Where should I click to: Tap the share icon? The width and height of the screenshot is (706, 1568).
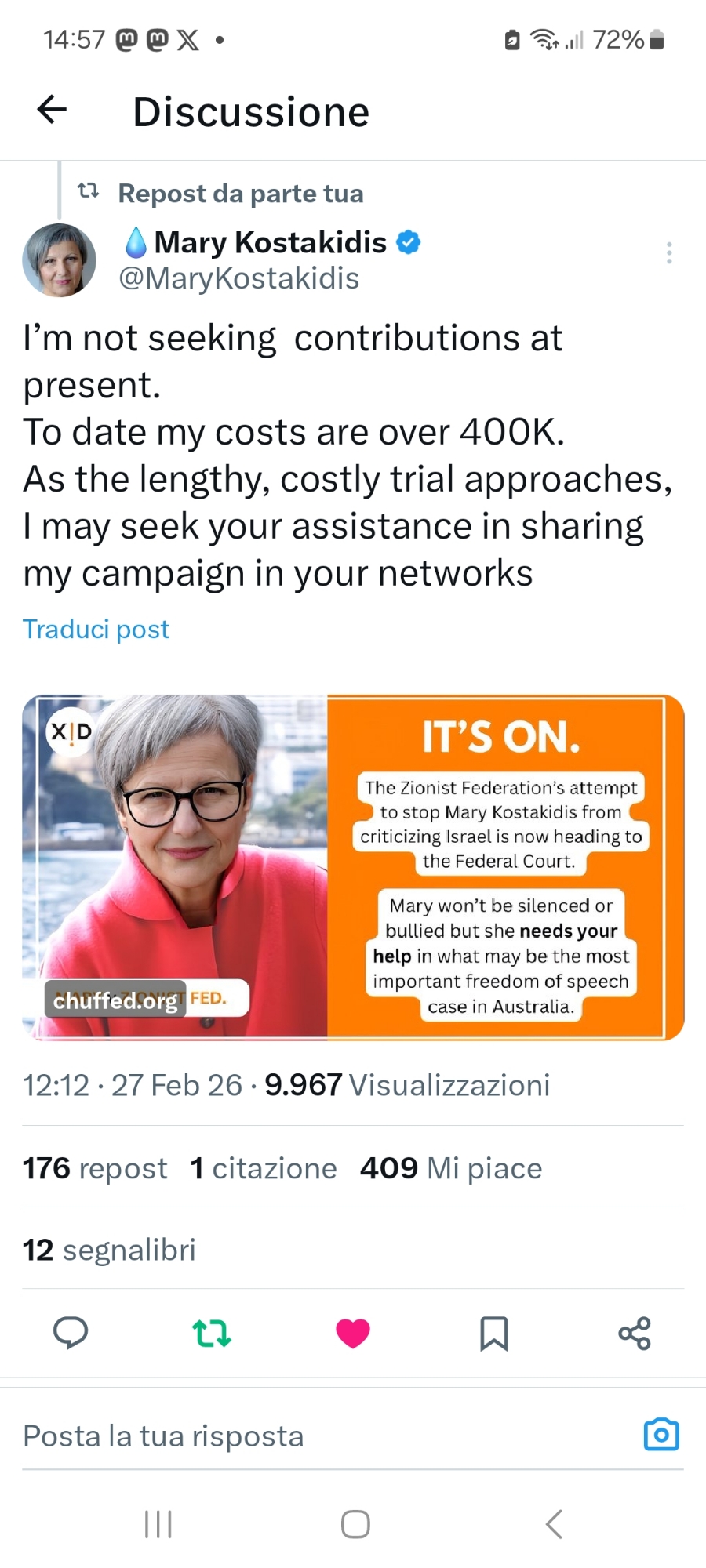[635, 1333]
